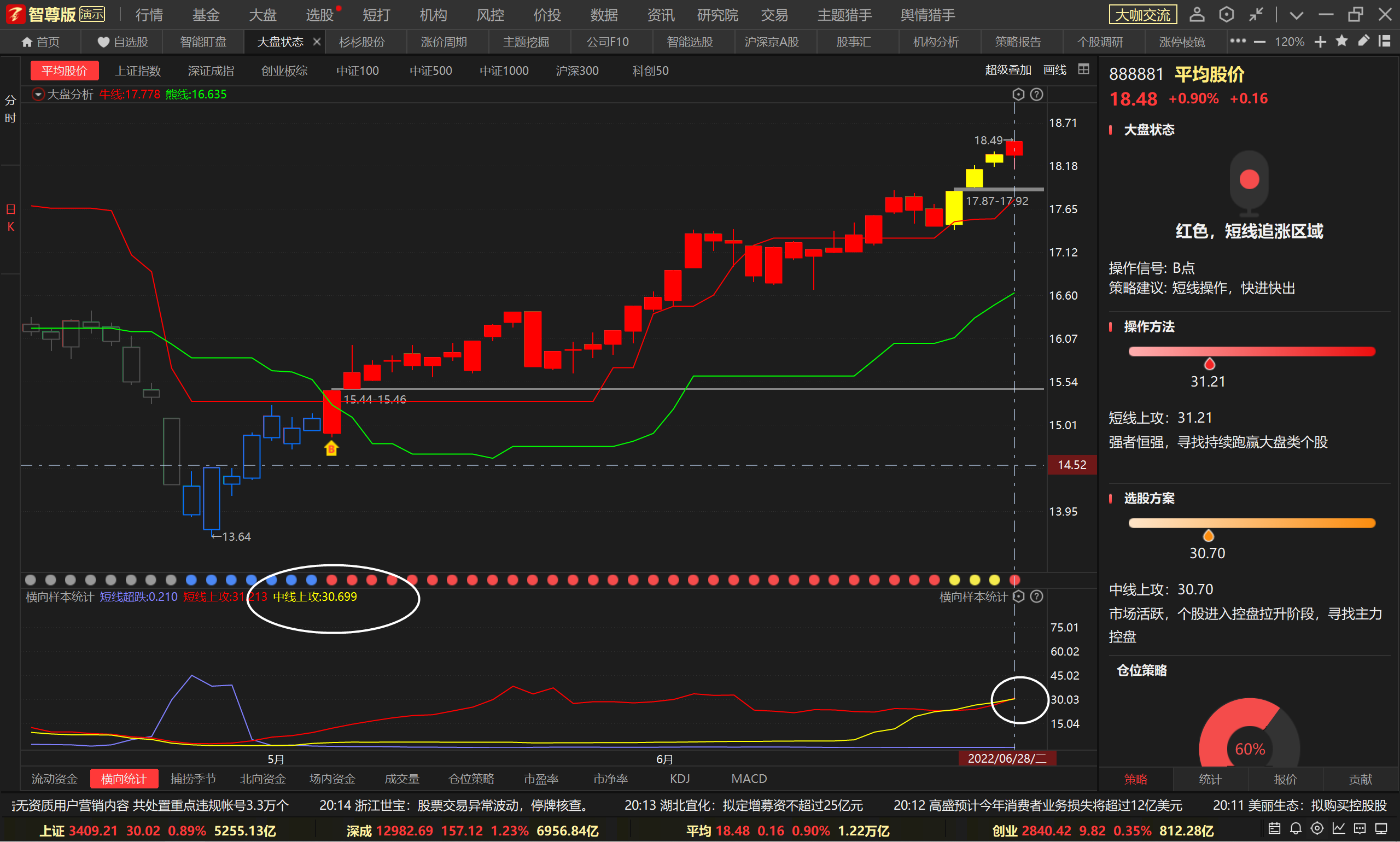The width and height of the screenshot is (1400, 842).
Task: Click the yellow B buy signal marker
Action: (x=331, y=448)
